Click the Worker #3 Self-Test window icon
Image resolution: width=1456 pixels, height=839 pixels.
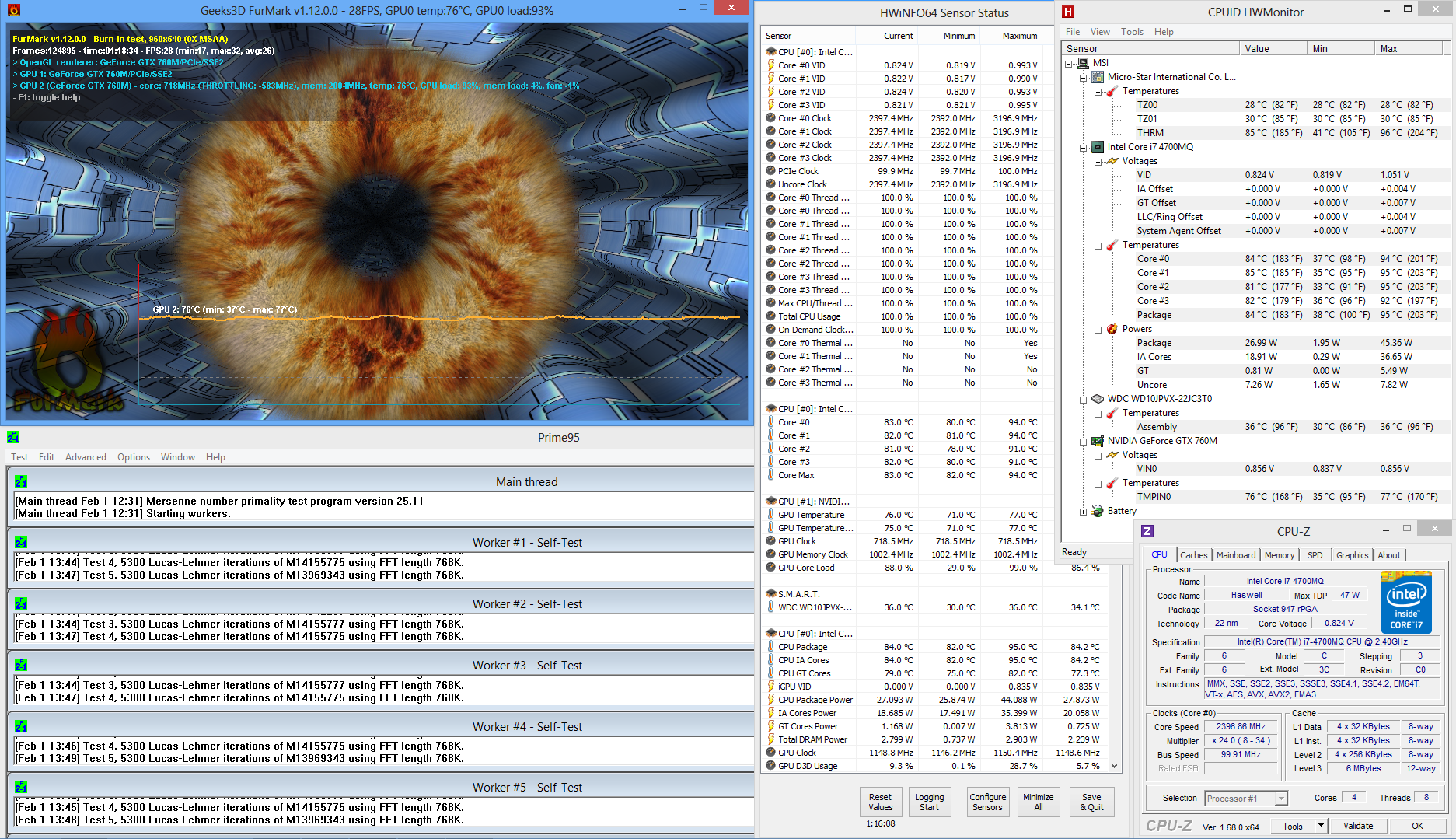(21, 665)
